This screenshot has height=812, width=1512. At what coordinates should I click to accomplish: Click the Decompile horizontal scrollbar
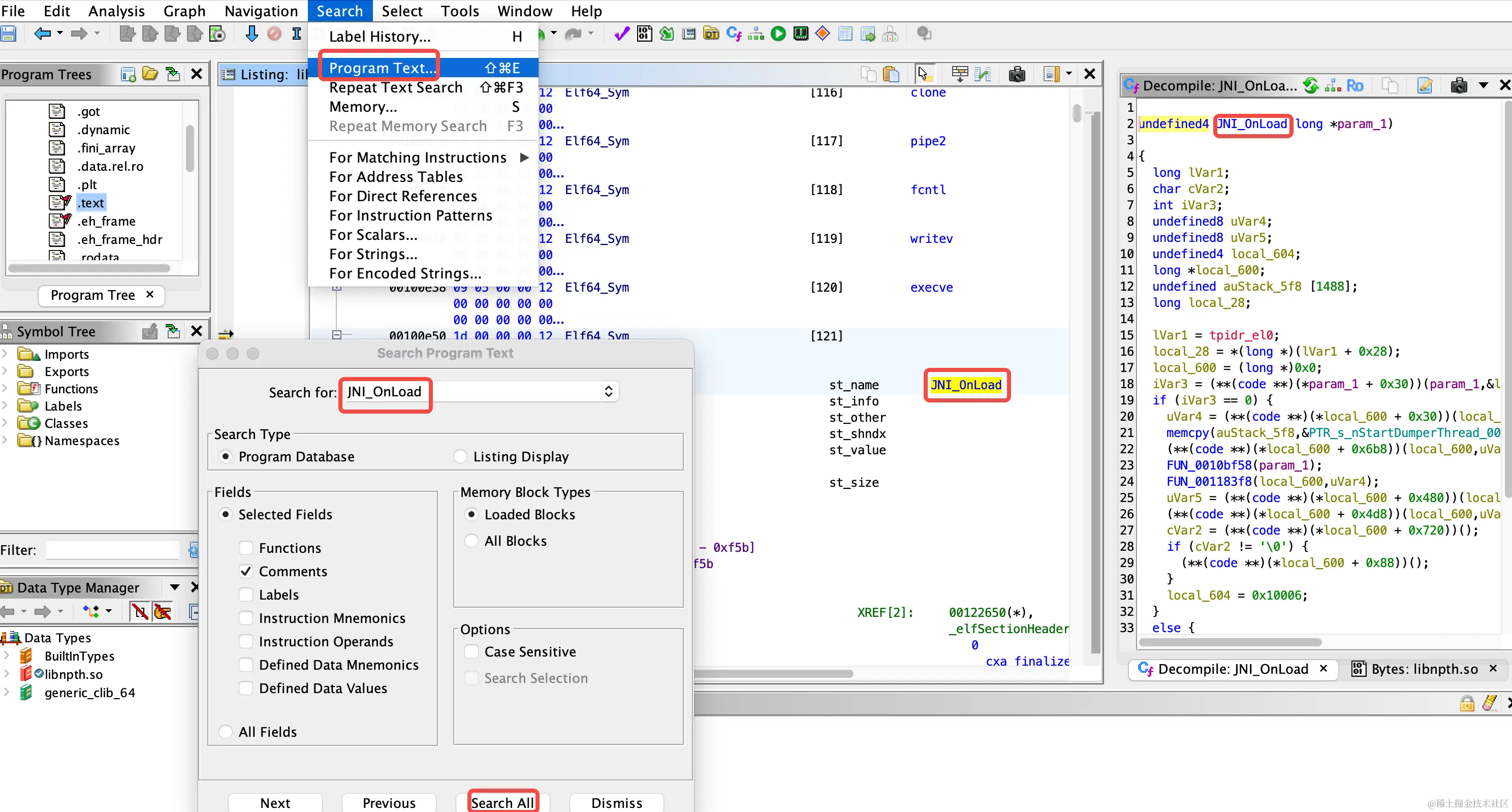[1230, 642]
